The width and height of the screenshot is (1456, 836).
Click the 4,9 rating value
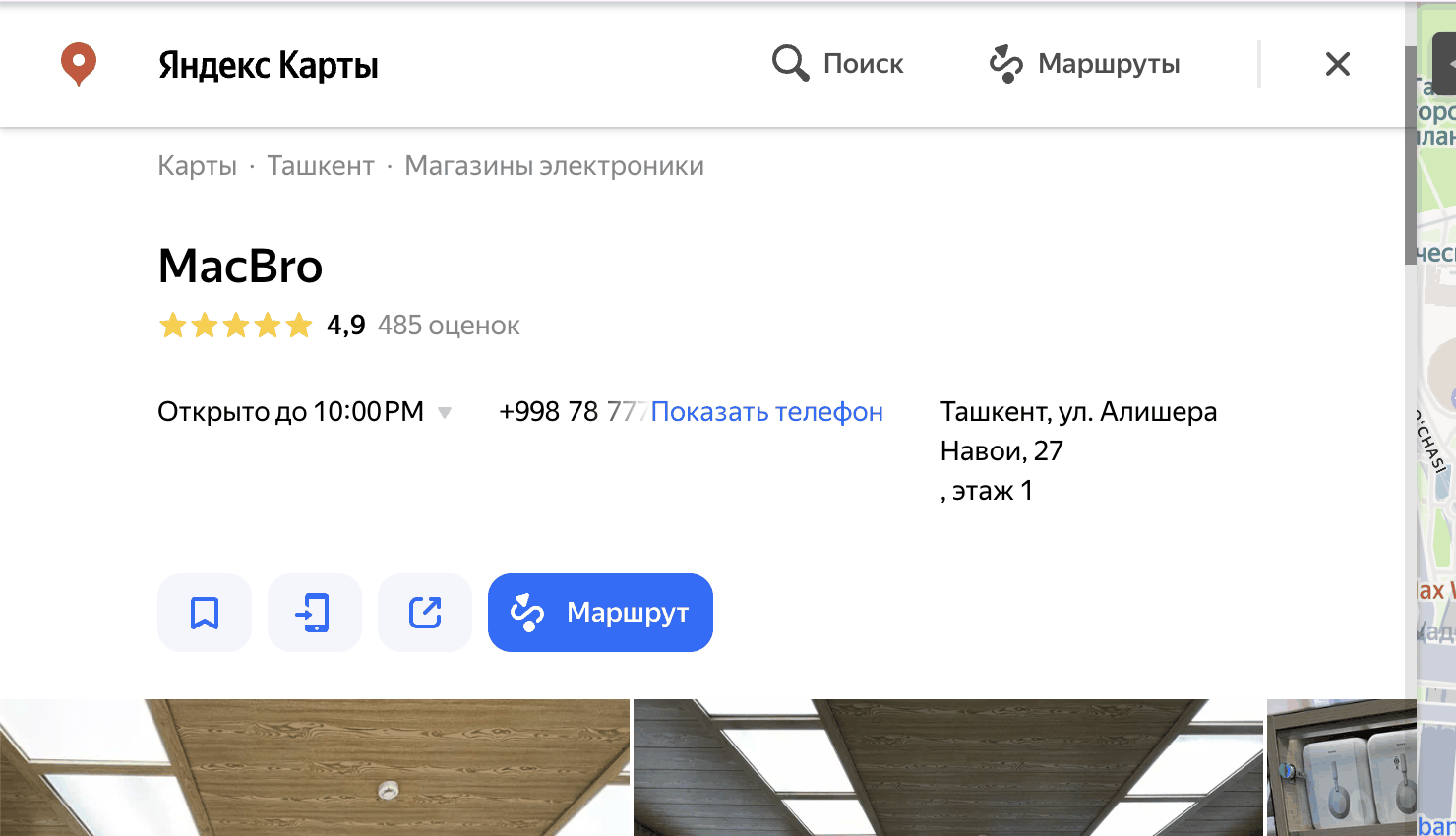(345, 325)
